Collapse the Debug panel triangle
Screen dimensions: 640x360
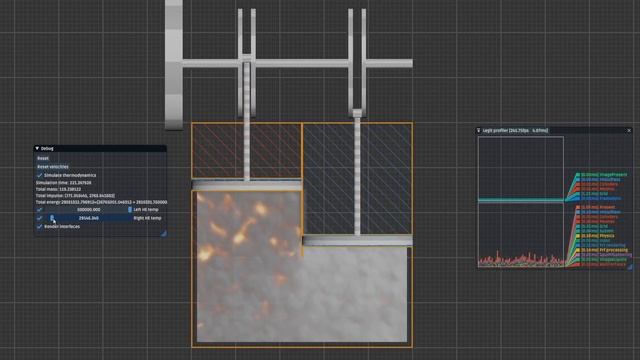[37, 149]
